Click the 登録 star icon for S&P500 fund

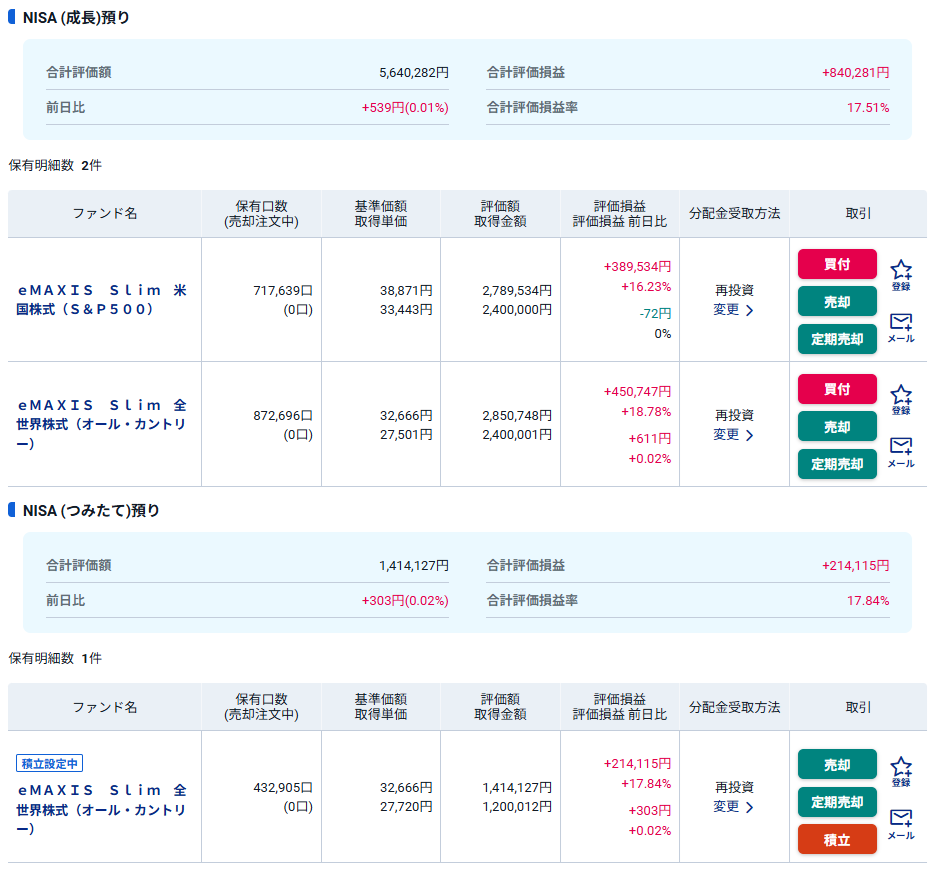point(901,272)
